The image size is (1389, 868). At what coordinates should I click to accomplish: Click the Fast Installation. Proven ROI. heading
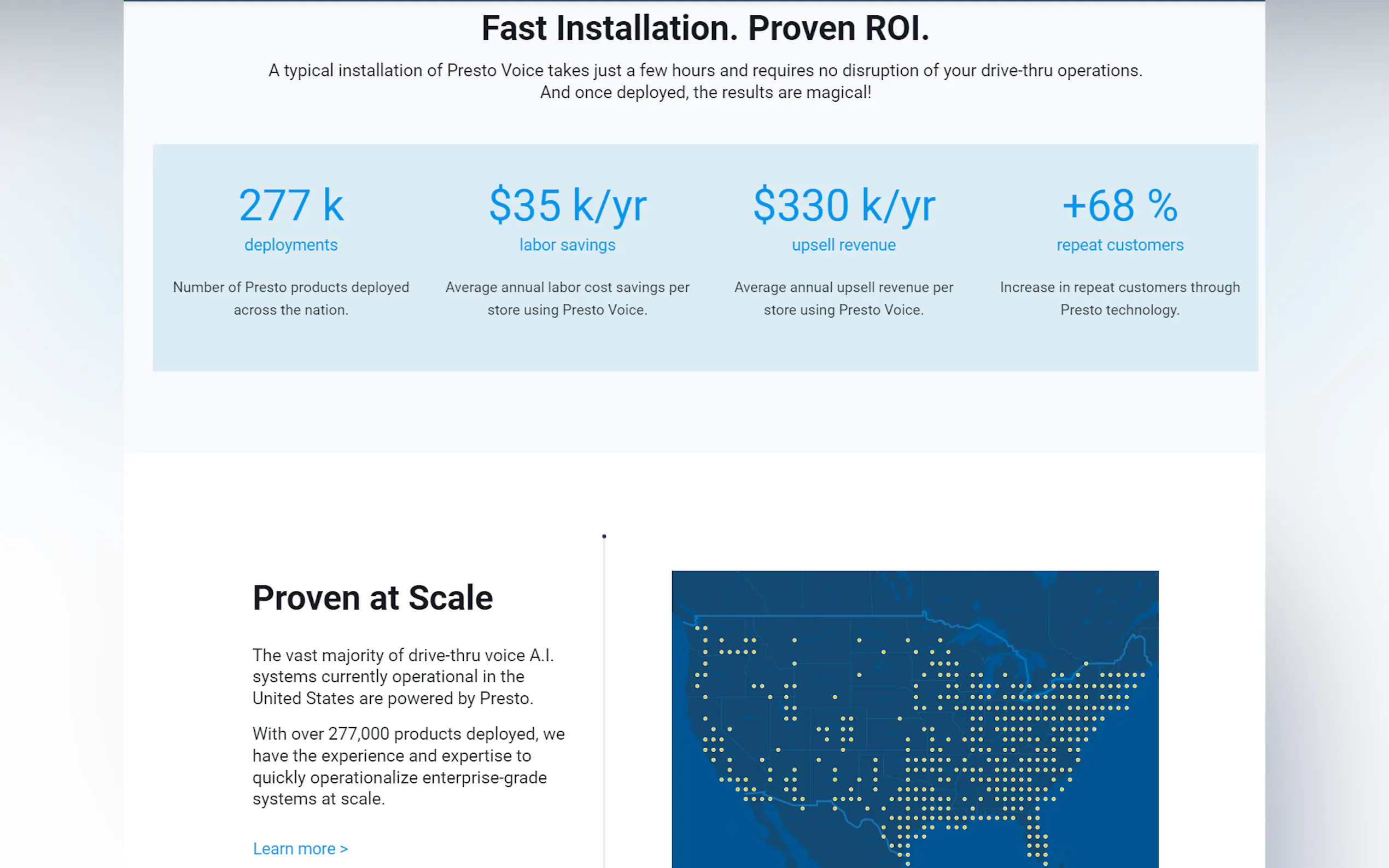(705, 28)
